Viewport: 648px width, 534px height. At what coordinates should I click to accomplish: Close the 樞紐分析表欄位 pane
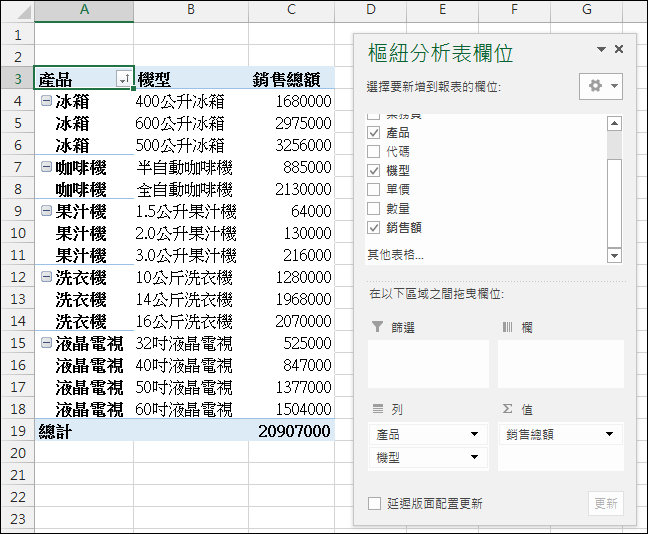pyautogui.click(x=619, y=49)
